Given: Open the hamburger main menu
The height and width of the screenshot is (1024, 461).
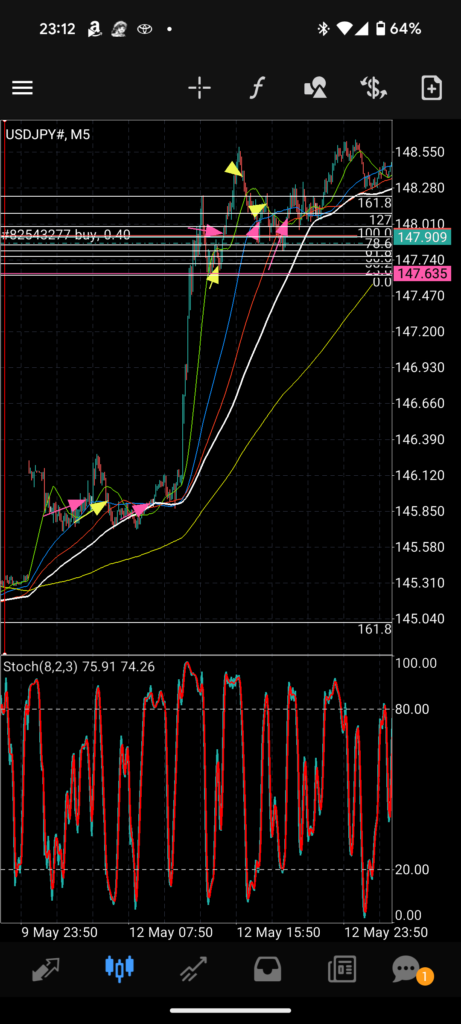Looking at the screenshot, I should (22, 88).
